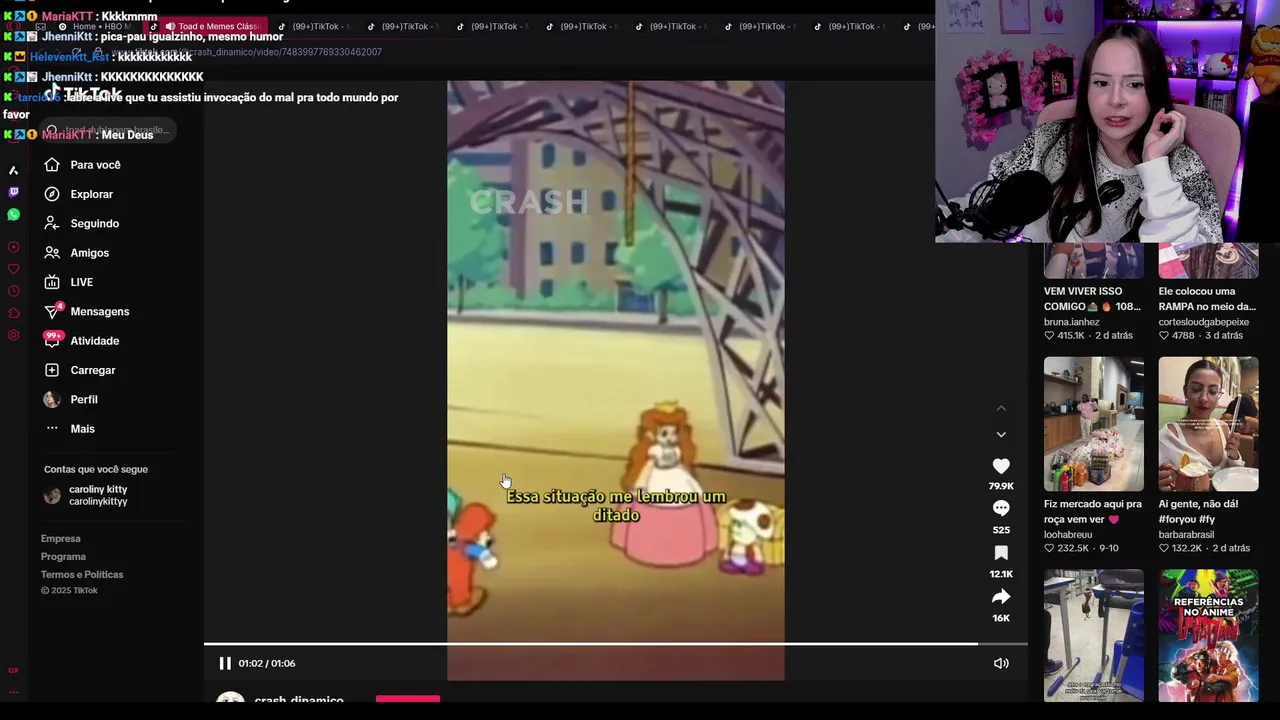Open Carregar upload option

[x=80, y=370]
